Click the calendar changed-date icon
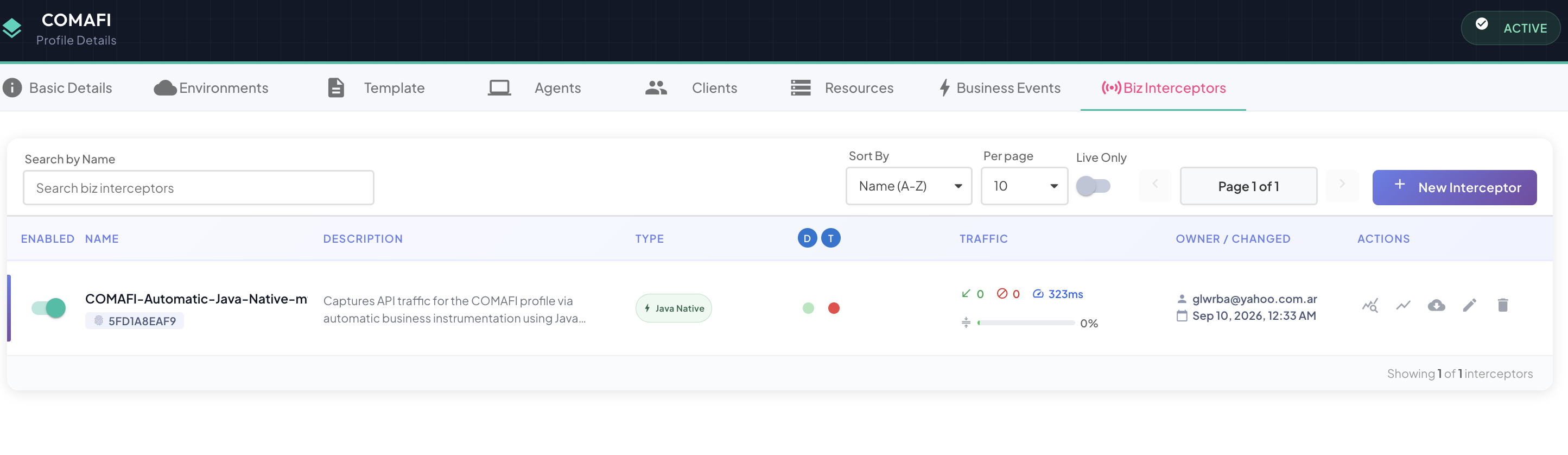The height and width of the screenshot is (455, 1568). pos(1182,316)
